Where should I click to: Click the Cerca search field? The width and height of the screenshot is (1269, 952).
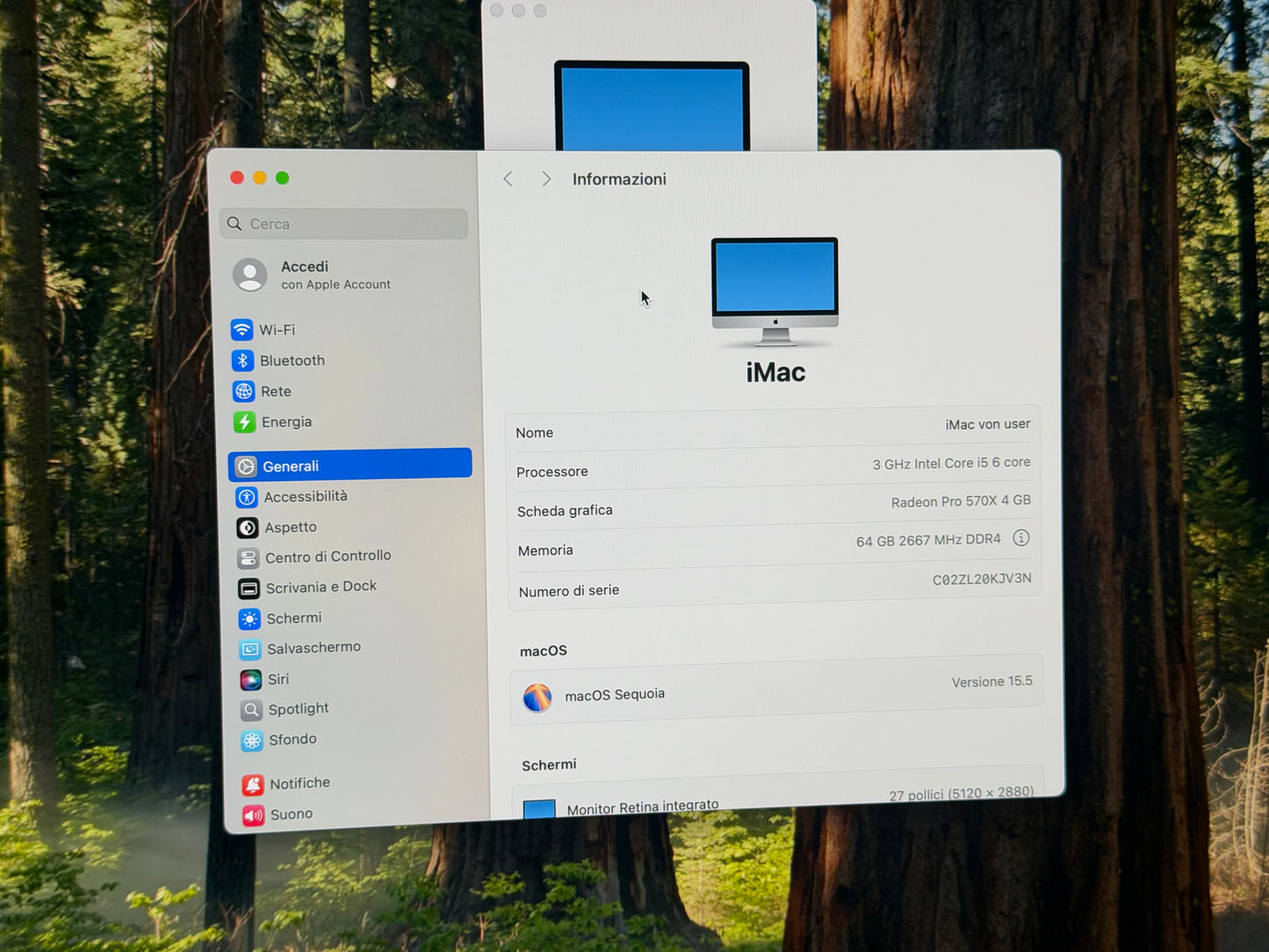(344, 224)
